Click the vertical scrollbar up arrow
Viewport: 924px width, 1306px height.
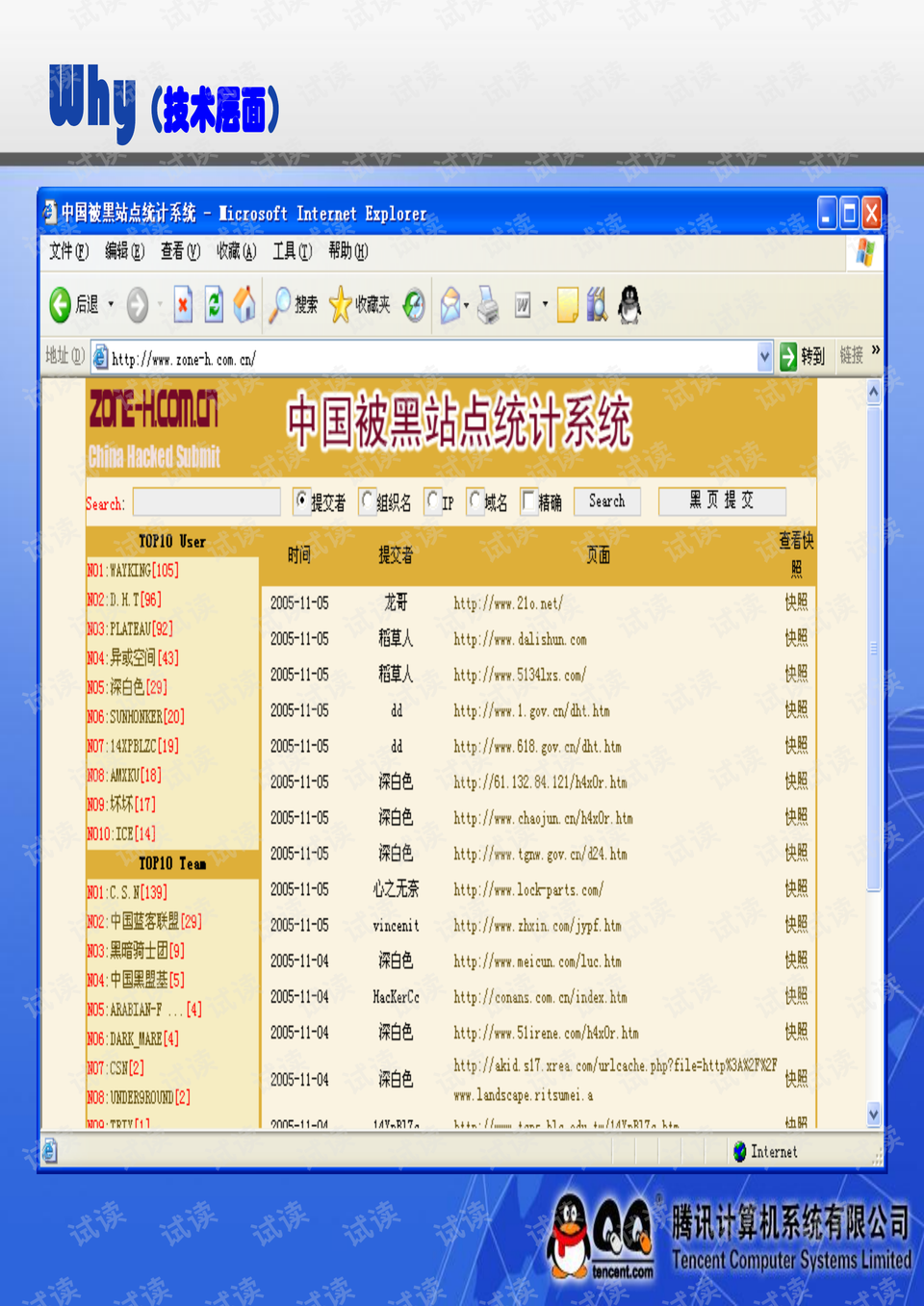point(874,392)
